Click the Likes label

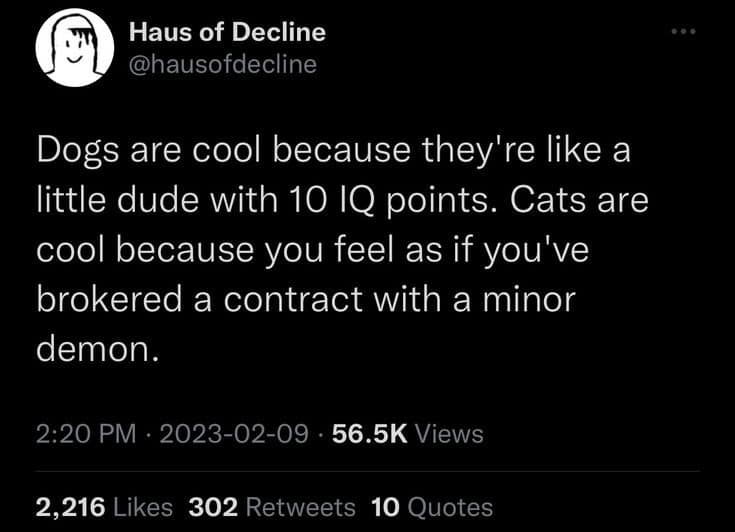pyautogui.click(x=143, y=507)
